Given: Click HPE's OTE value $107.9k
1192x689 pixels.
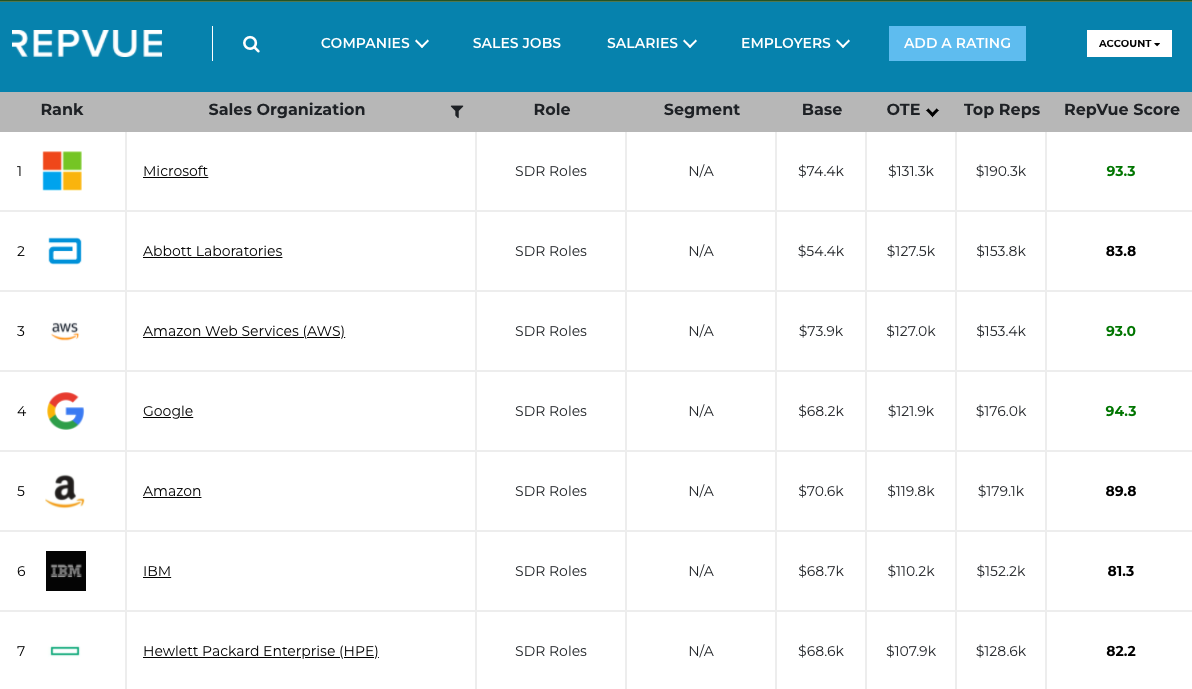Looking at the screenshot, I should pyautogui.click(x=911, y=651).
